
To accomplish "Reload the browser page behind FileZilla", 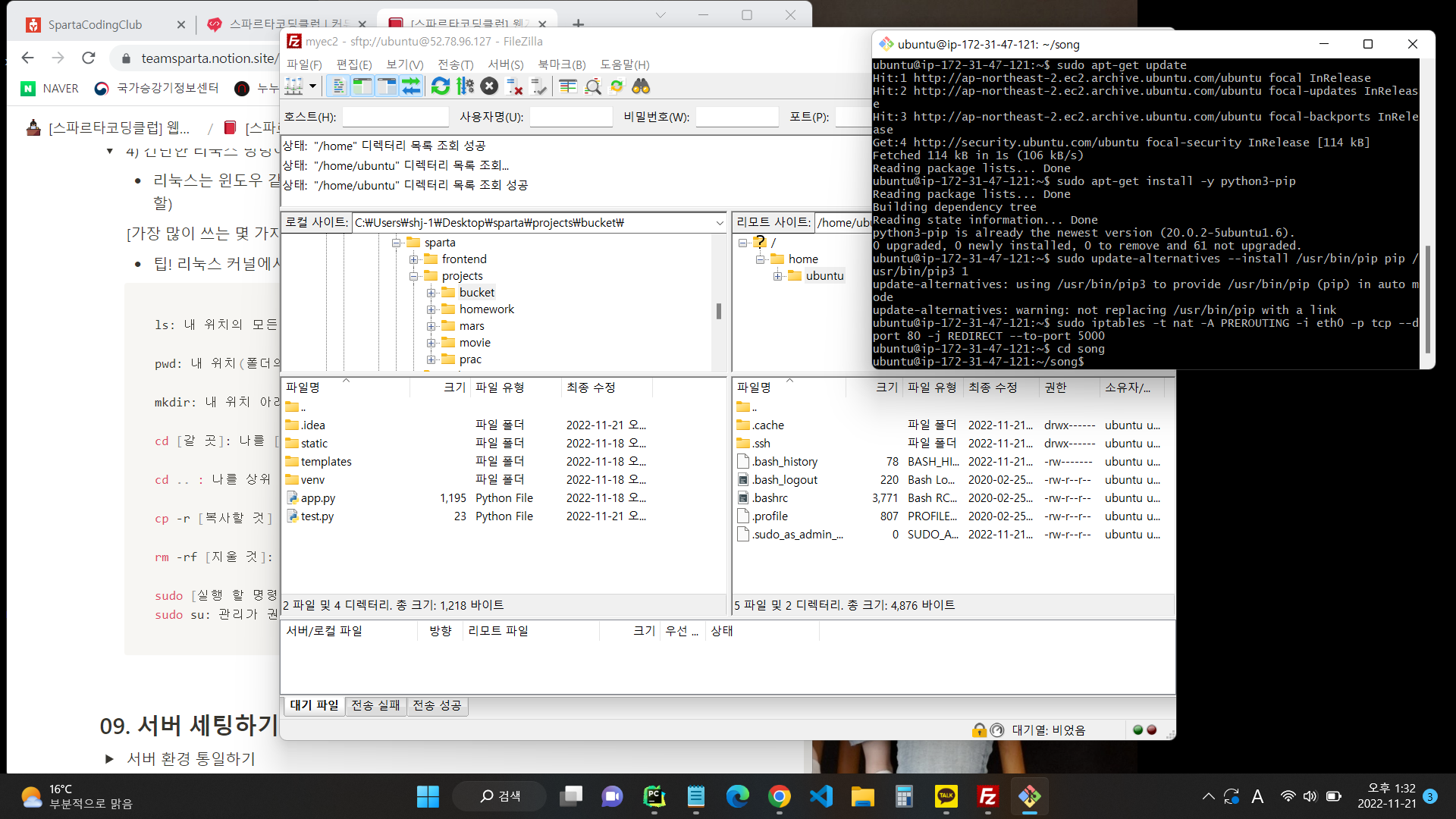I will [89, 58].
